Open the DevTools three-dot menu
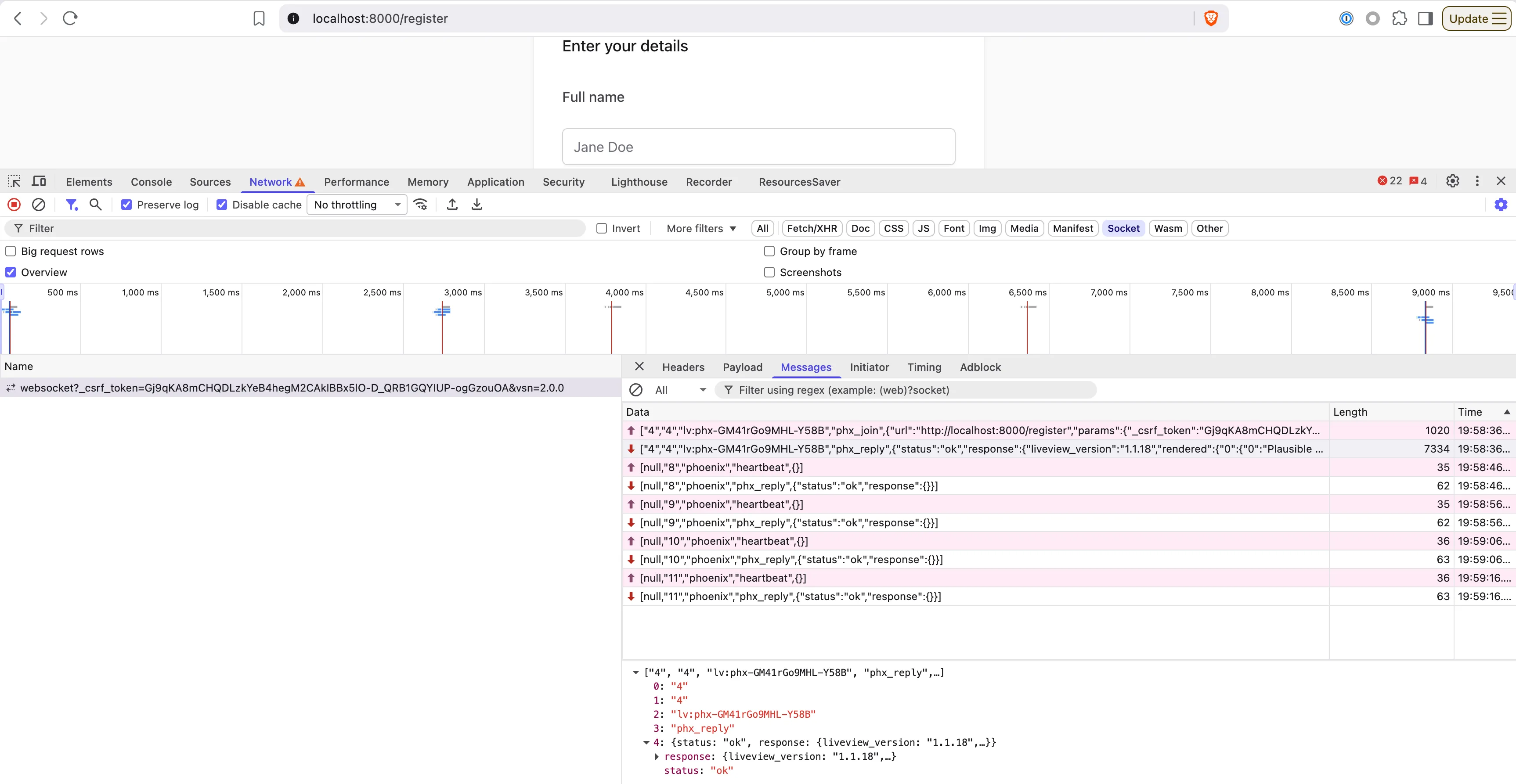The height and width of the screenshot is (784, 1516). pyautogui.click(x=1477, y=181)
